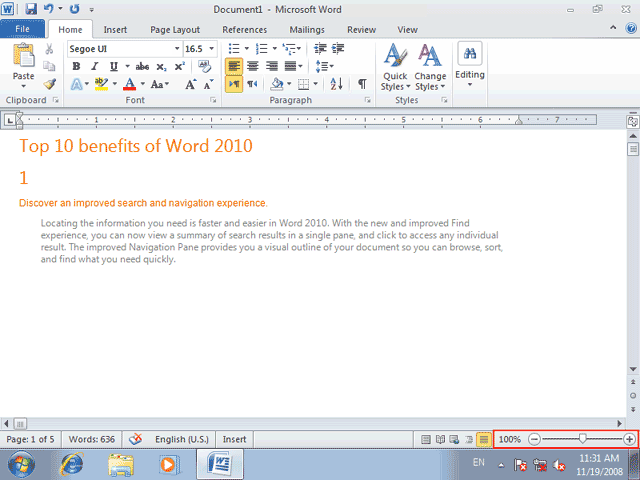Click Change Styles button
The height and width of the screenshot is (480, 640).
tap(430, 67)
